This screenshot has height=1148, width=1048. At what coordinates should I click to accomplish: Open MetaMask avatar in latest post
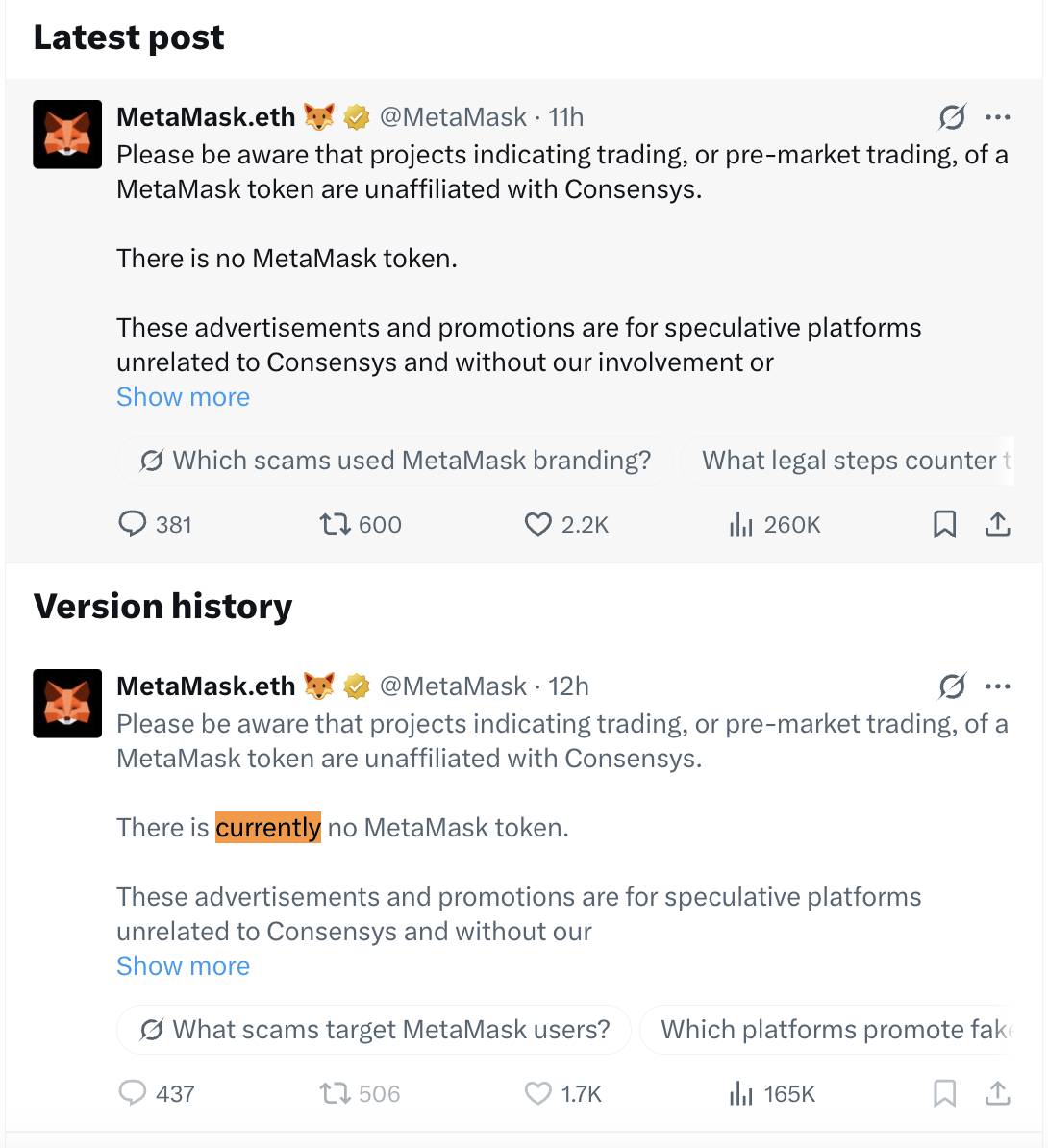(x=67, y=135)
